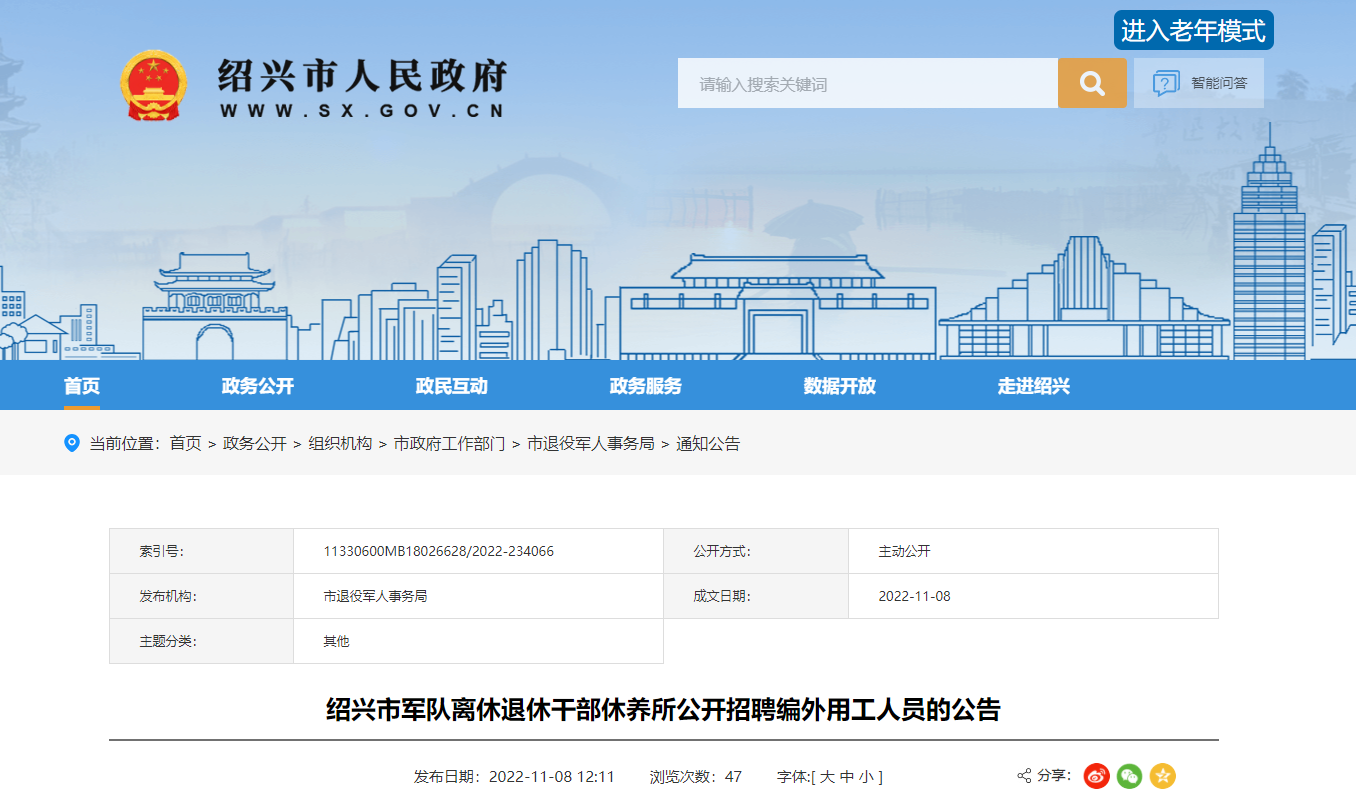
Task: Set font size to medium (中)
Action: coord(846,777)
